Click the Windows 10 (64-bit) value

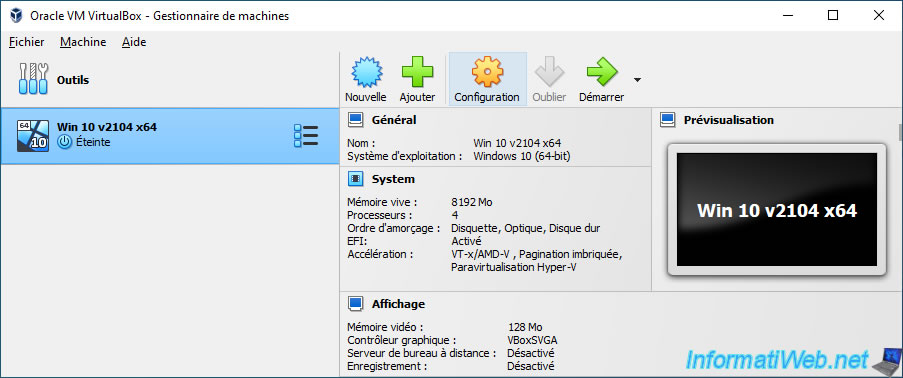pyautogui.click(x=522, y=156)
